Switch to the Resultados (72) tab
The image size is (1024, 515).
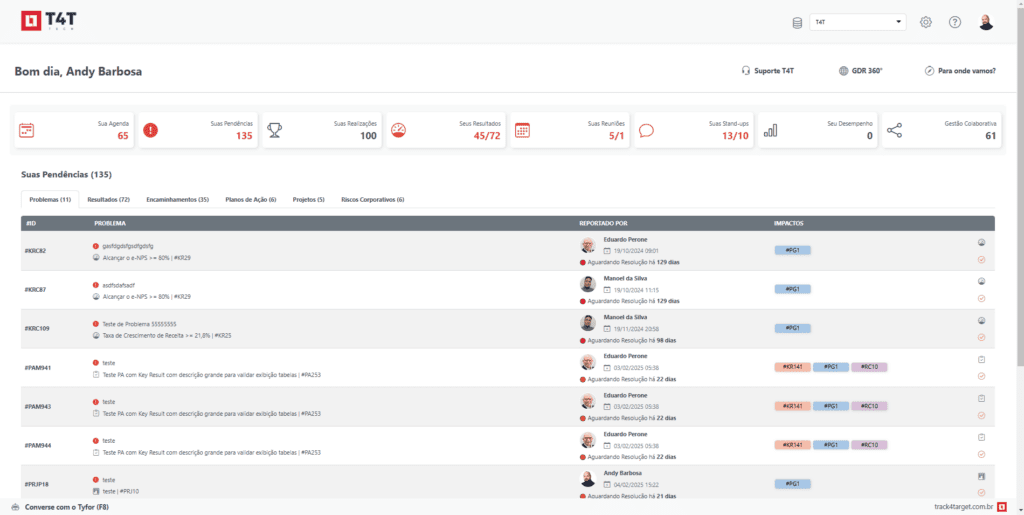108,199
